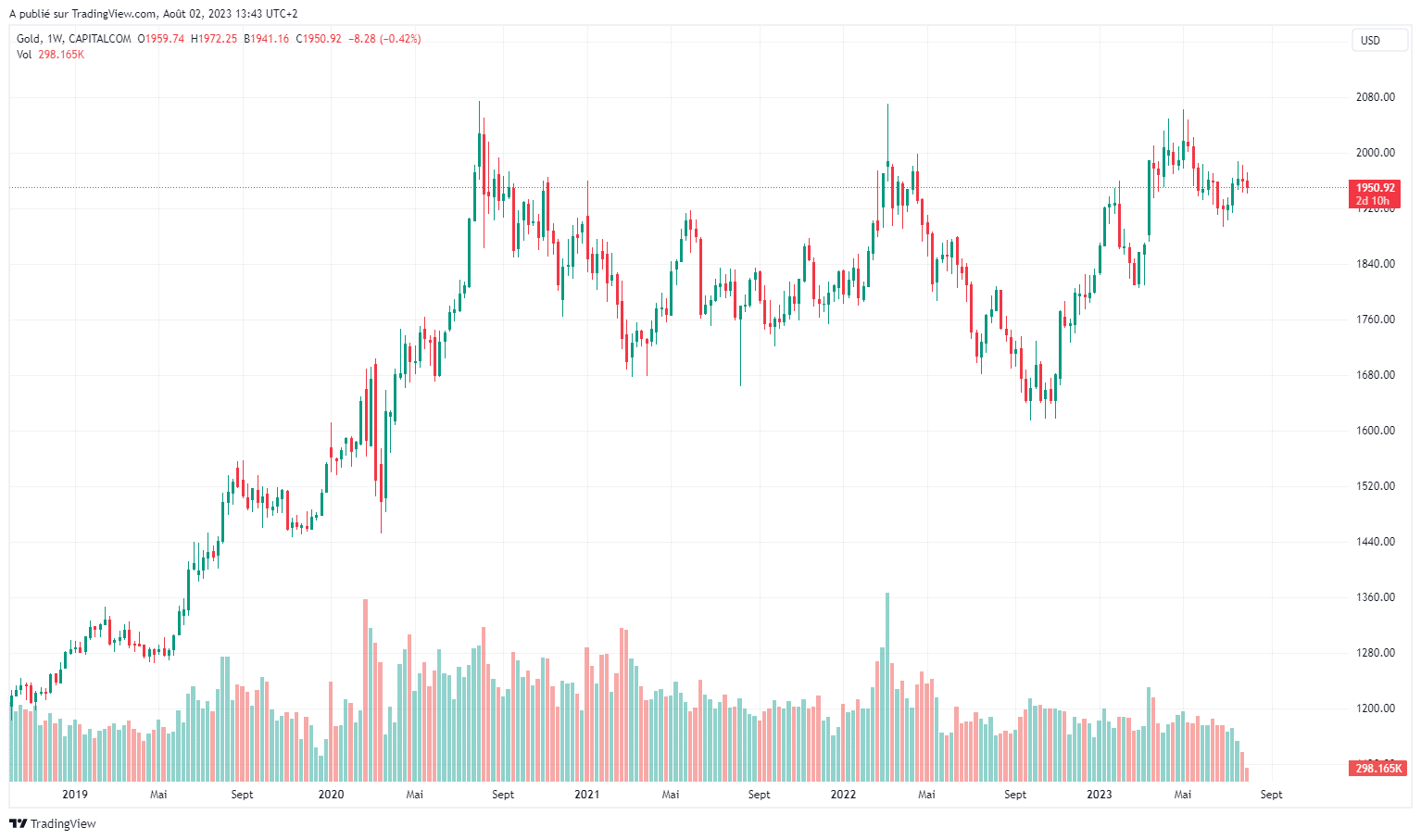
Task: Click the close value C1950.92 in legend
Action: [x=319, y=39]
